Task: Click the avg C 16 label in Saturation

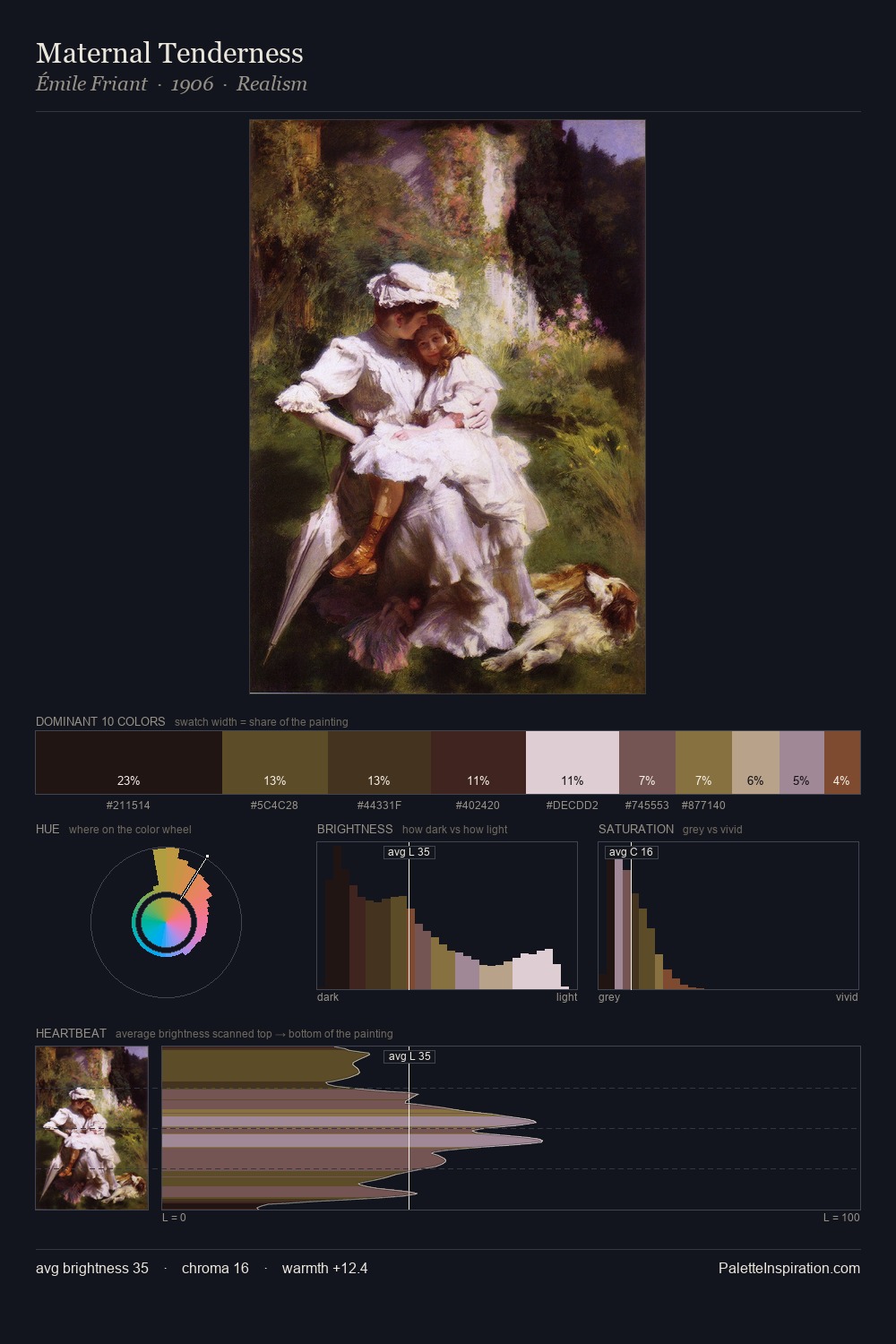Action: (x=631, y=852)
